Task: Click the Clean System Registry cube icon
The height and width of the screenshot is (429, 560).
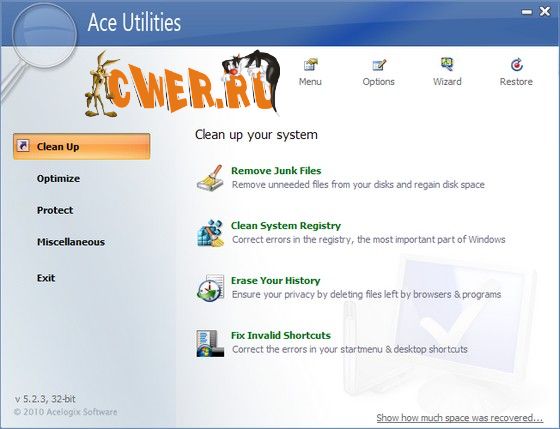Action: click(210, 233)
